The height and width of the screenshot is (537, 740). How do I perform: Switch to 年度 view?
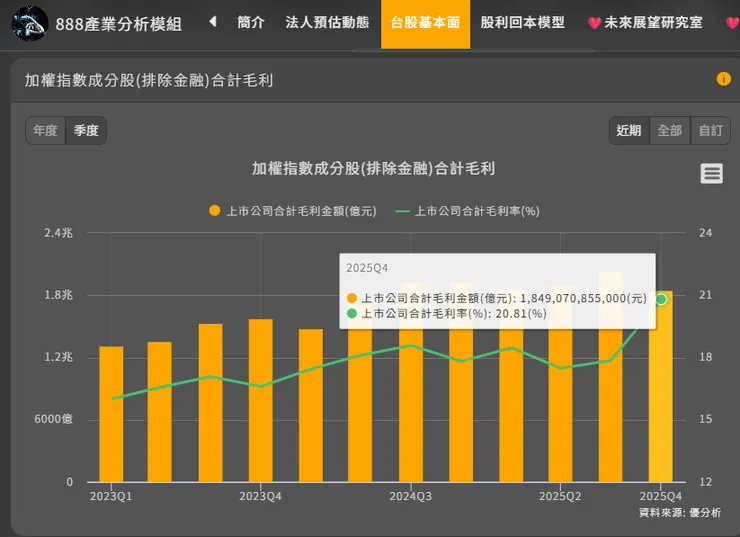pos(45,130)
